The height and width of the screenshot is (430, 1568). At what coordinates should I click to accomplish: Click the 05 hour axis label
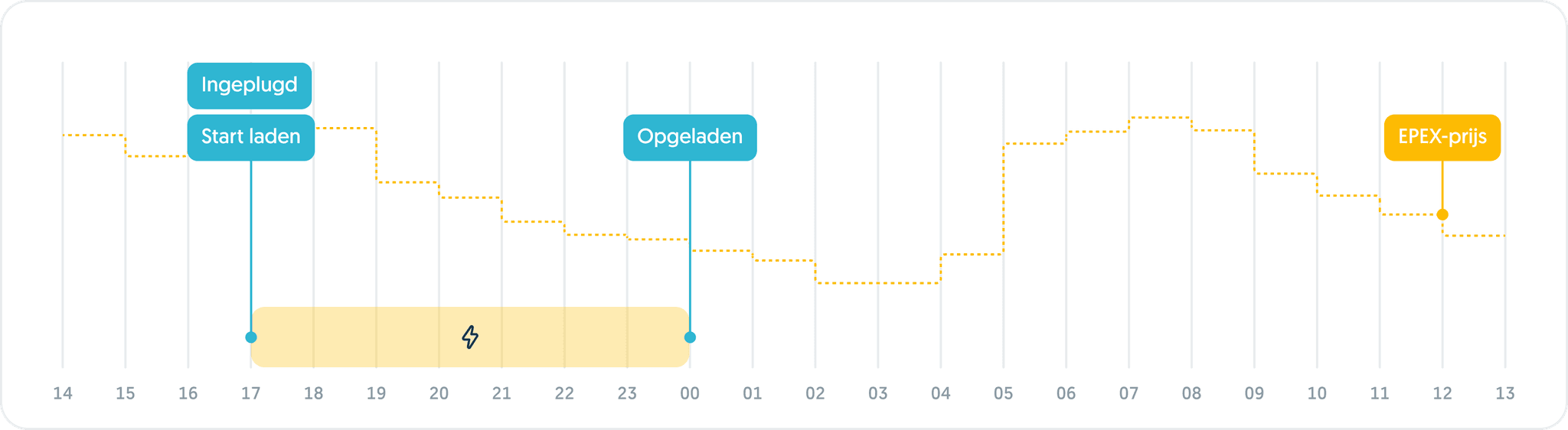click(1003, 393)
